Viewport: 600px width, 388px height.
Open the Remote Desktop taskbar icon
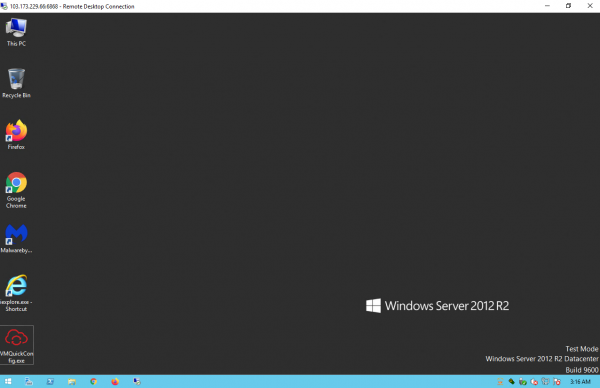137,381
